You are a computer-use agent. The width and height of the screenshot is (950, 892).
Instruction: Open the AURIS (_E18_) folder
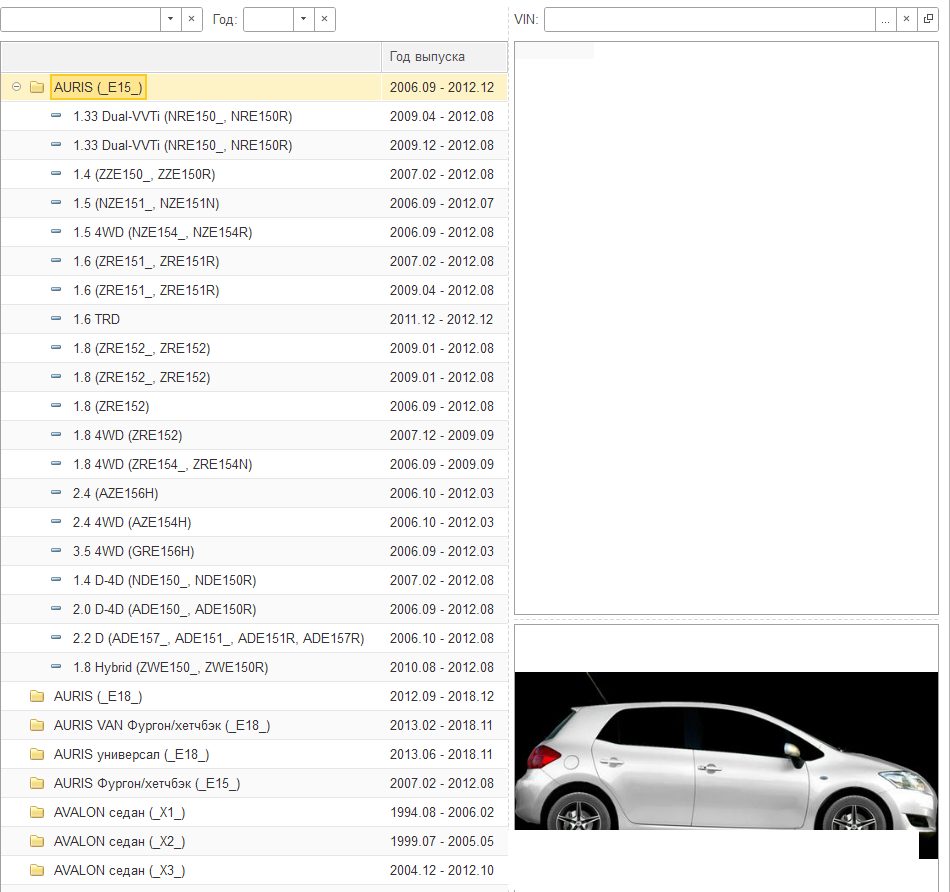tap(37, 696)
